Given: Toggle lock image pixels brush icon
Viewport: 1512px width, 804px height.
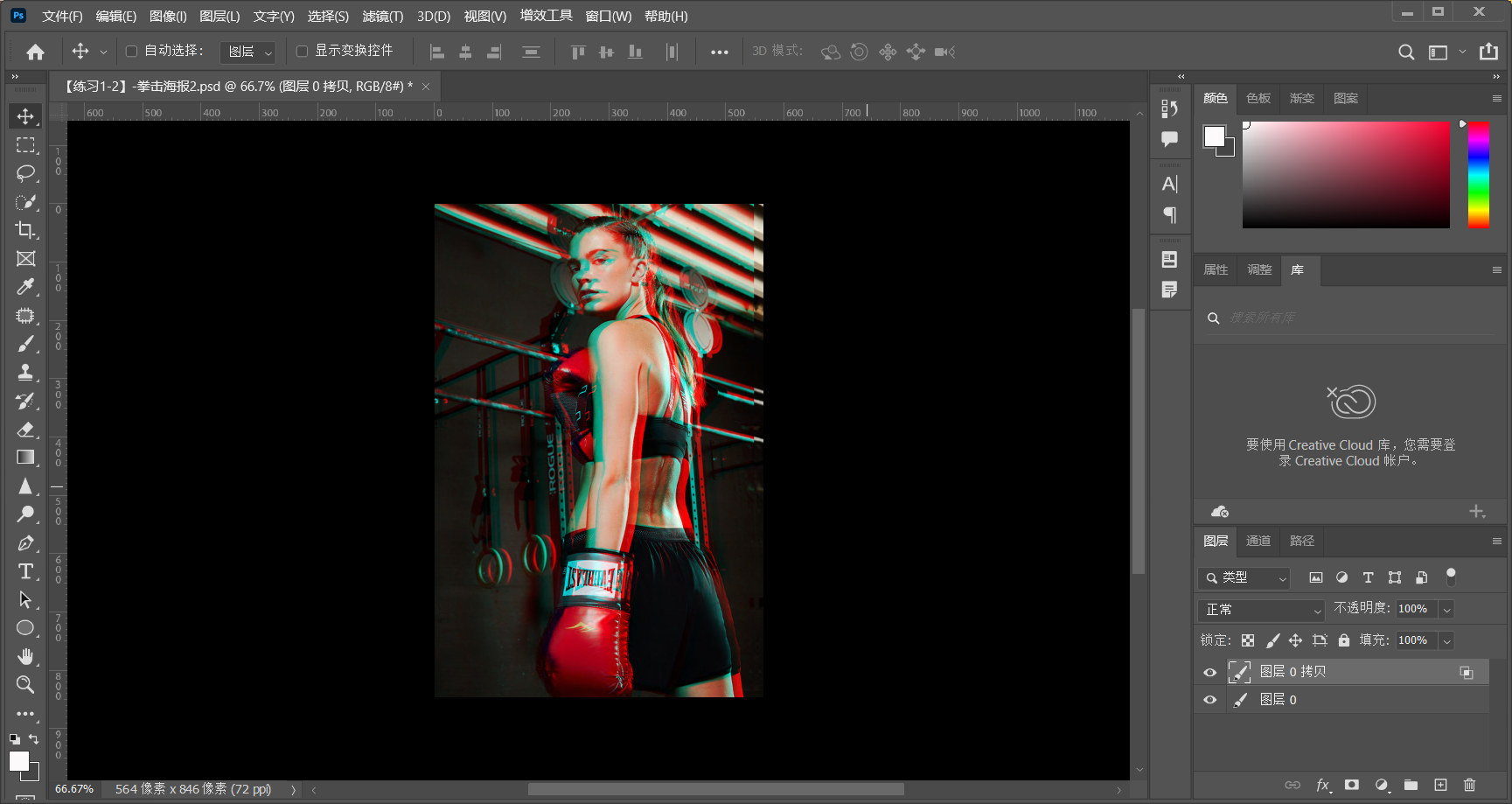Looking at the screenshot, I should coord(1272,640).
